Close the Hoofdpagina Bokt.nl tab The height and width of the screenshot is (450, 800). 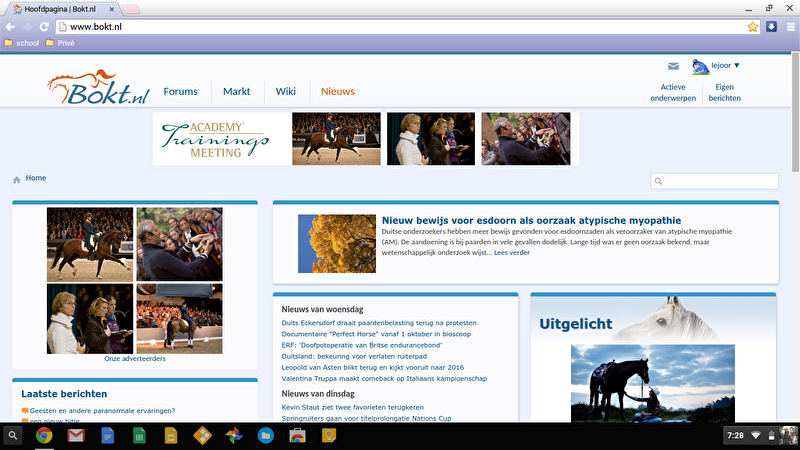point(112,9)
